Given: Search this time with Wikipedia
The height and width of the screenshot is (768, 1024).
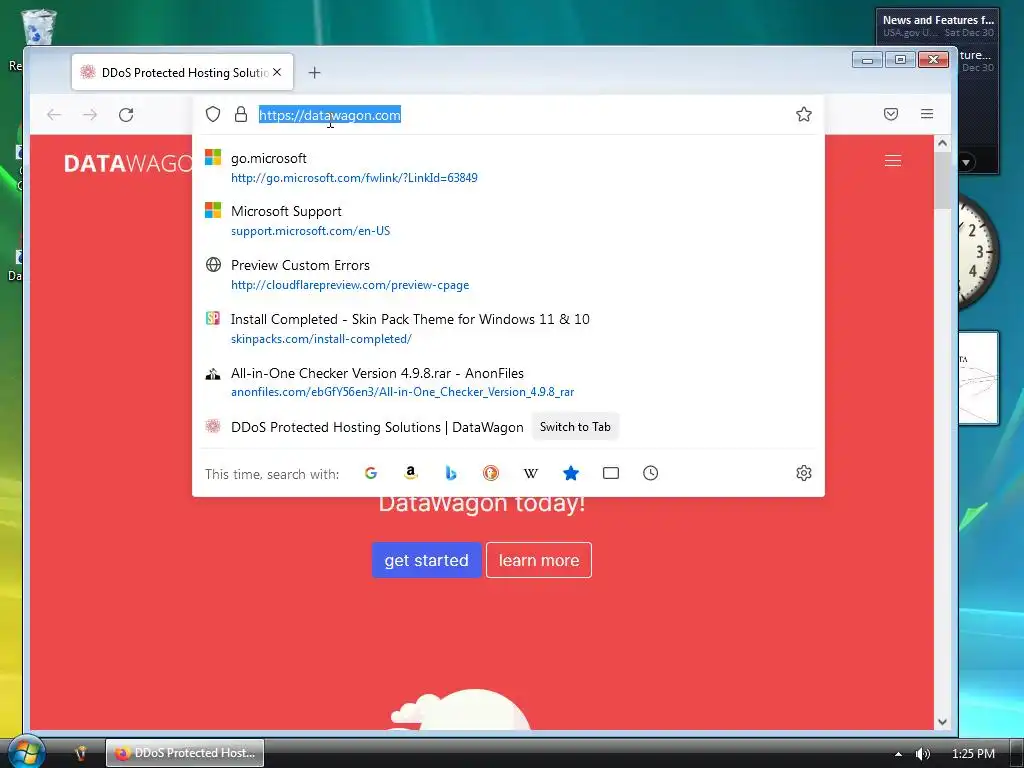Looking at the screenshot, I should click(531, 473).
